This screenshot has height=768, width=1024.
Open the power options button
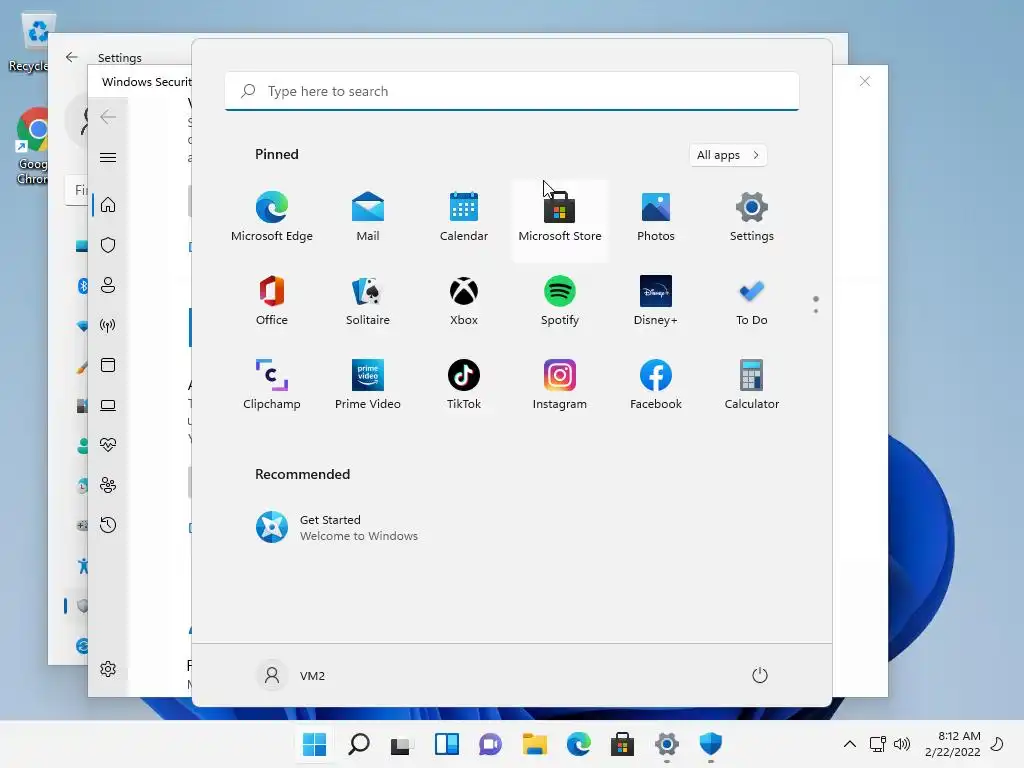pos(760,675)
